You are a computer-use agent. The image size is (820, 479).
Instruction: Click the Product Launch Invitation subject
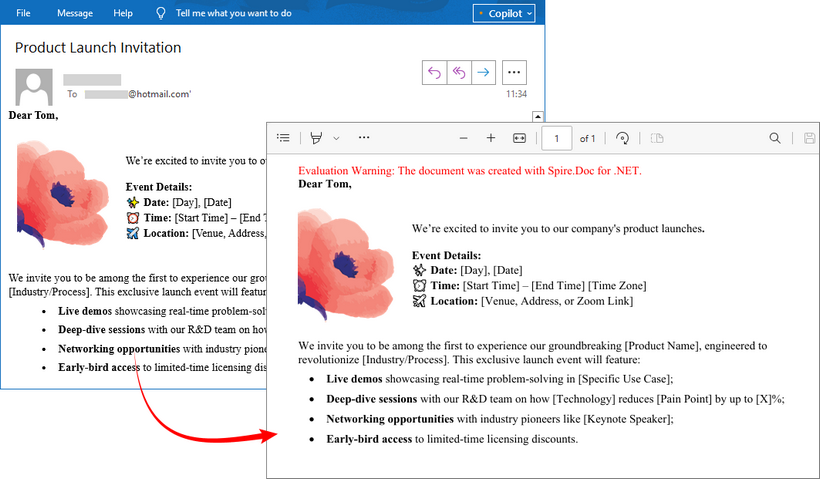[98, 48]
